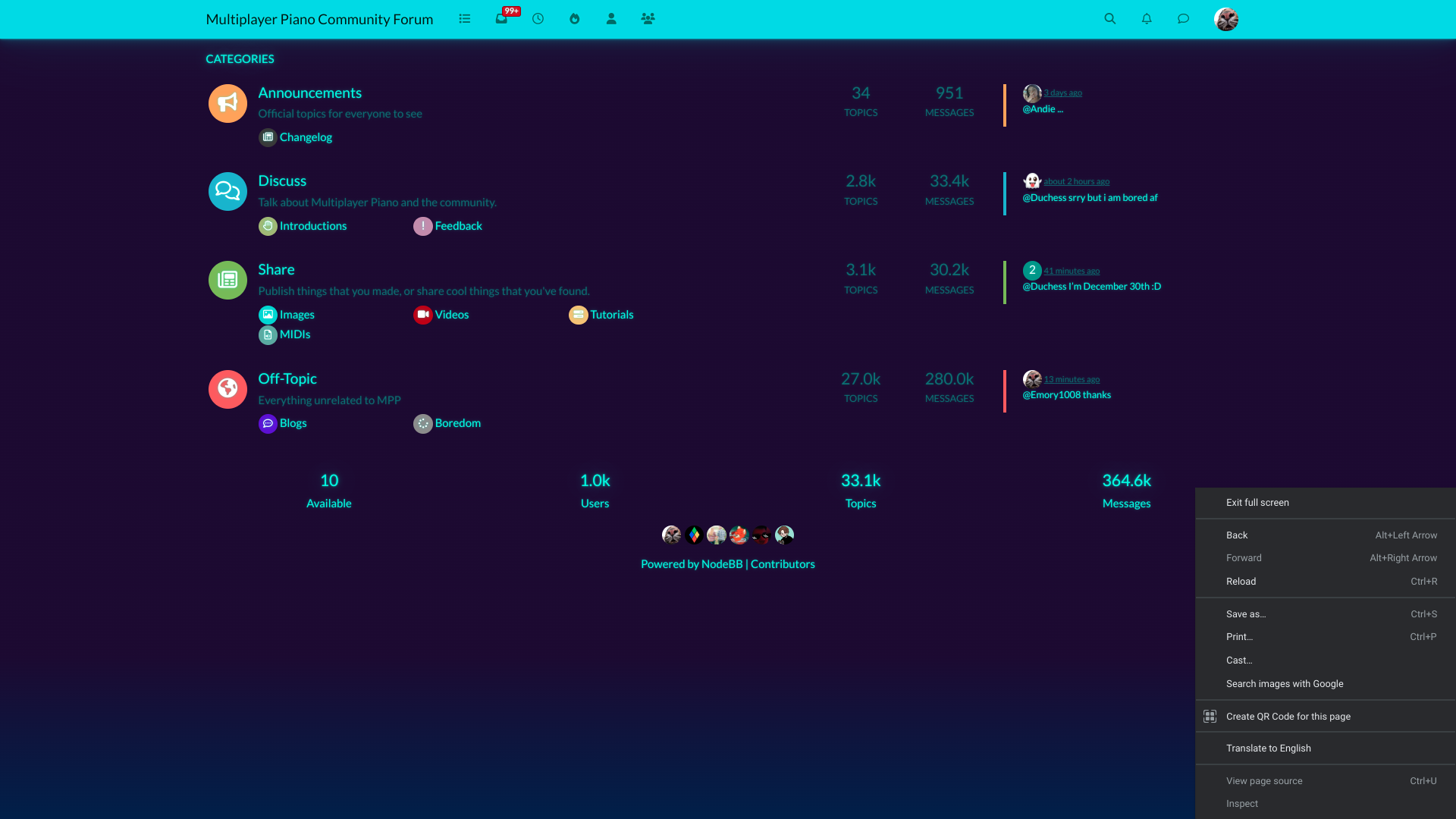
Task: Open the chat speech bubble icon
Action: tap(1183, 19)
